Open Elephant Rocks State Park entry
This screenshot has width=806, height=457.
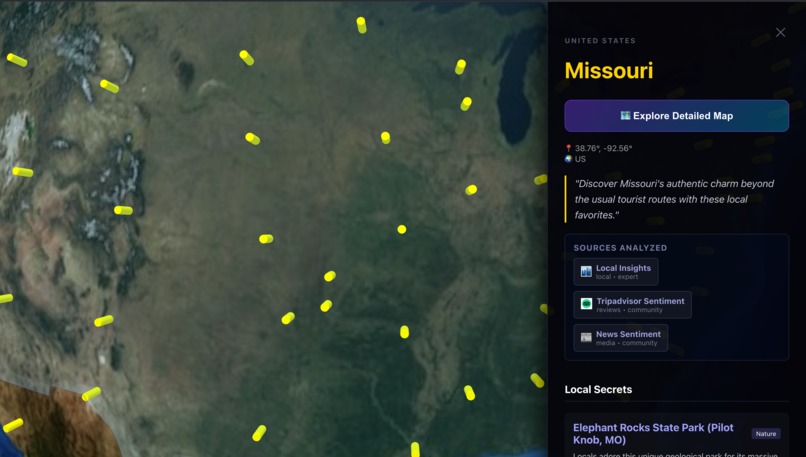coord(653,433)
